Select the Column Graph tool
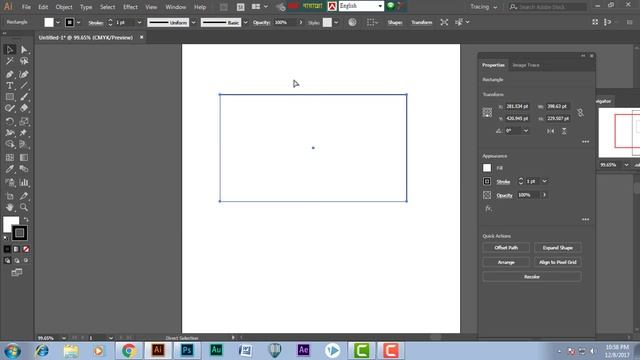This screenshot has height=360, width=640. (x=24, y=182)
